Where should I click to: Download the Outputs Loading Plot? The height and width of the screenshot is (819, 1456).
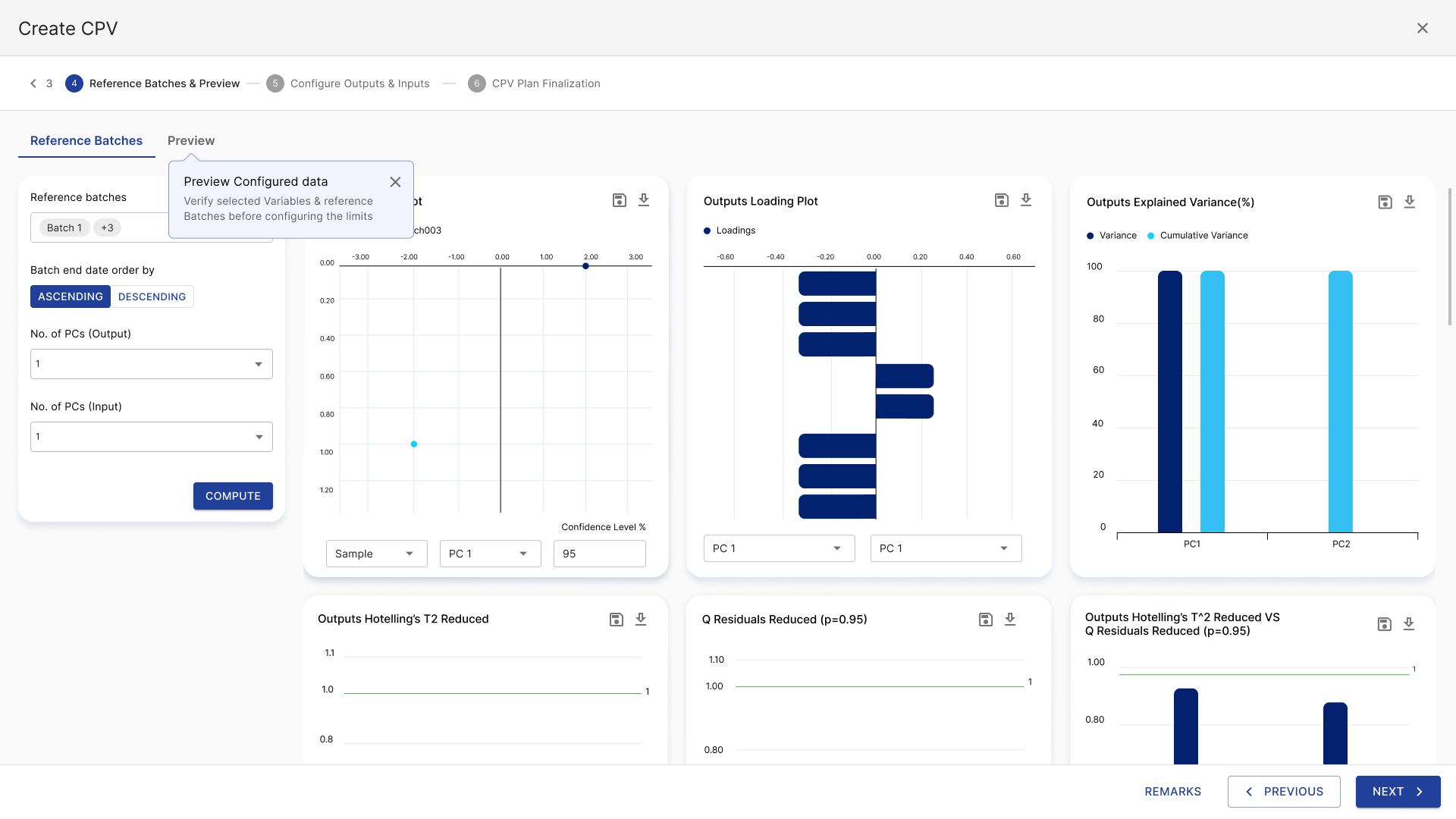point(1026,200)
